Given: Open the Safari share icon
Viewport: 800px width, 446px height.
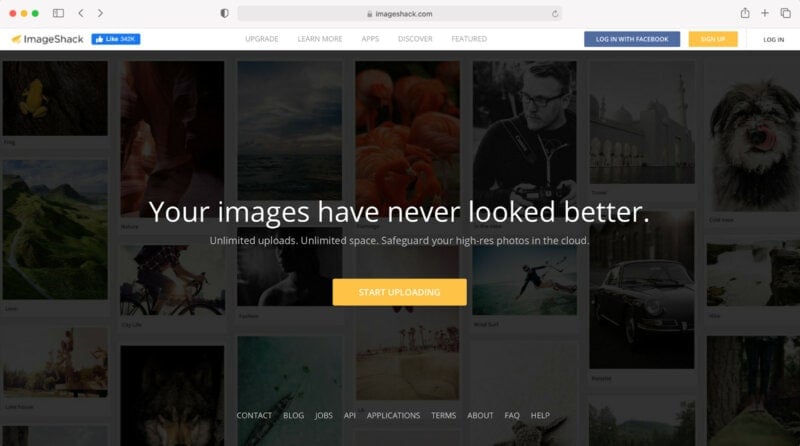Looking at the screenshot, I should pyautogui.click(x=745, y=13).
